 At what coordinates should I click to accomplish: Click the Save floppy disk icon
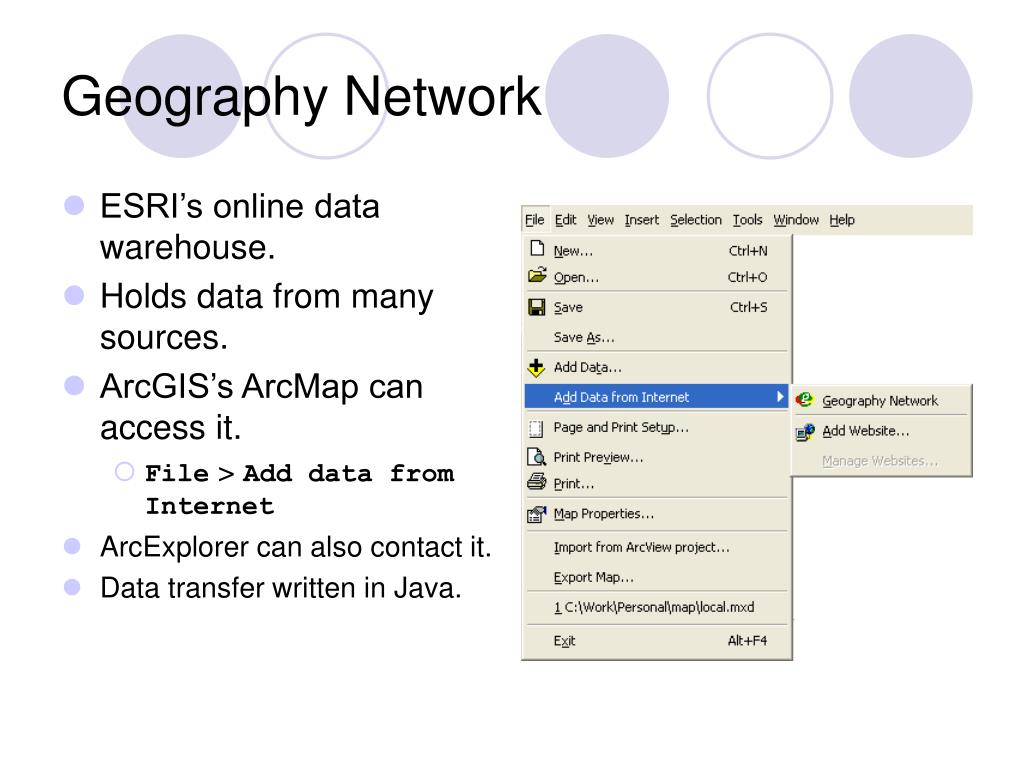(537, 307)
